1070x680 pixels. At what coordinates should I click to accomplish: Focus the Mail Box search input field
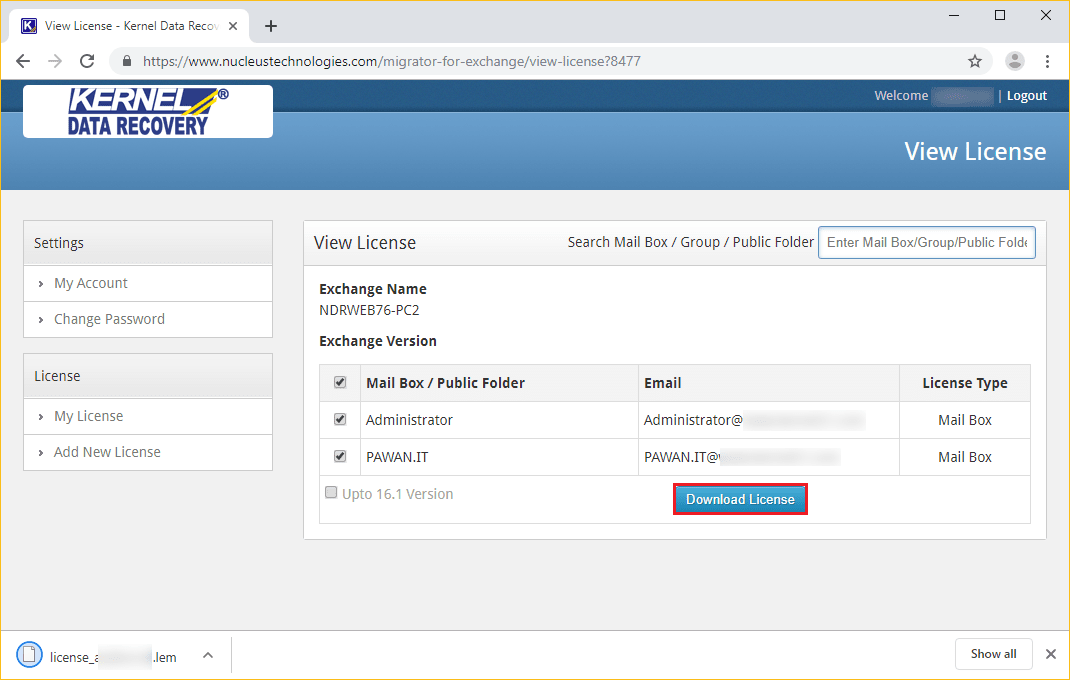pos(927,242)
